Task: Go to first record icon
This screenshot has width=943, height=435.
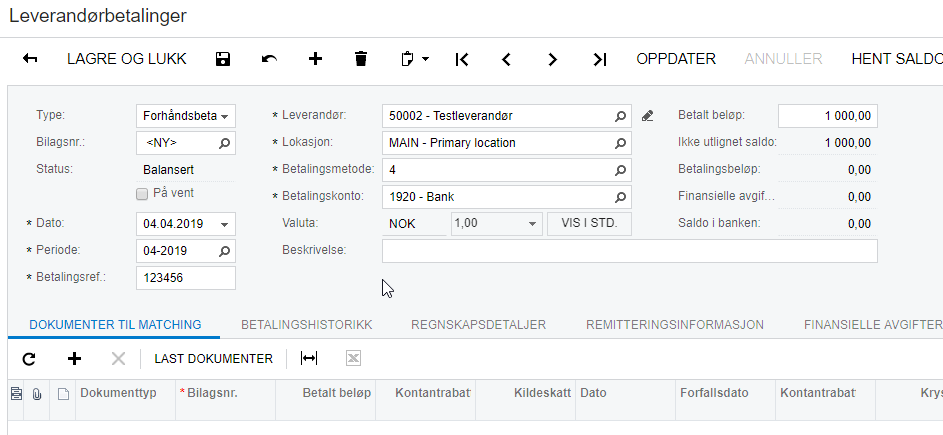Action: 461,59
